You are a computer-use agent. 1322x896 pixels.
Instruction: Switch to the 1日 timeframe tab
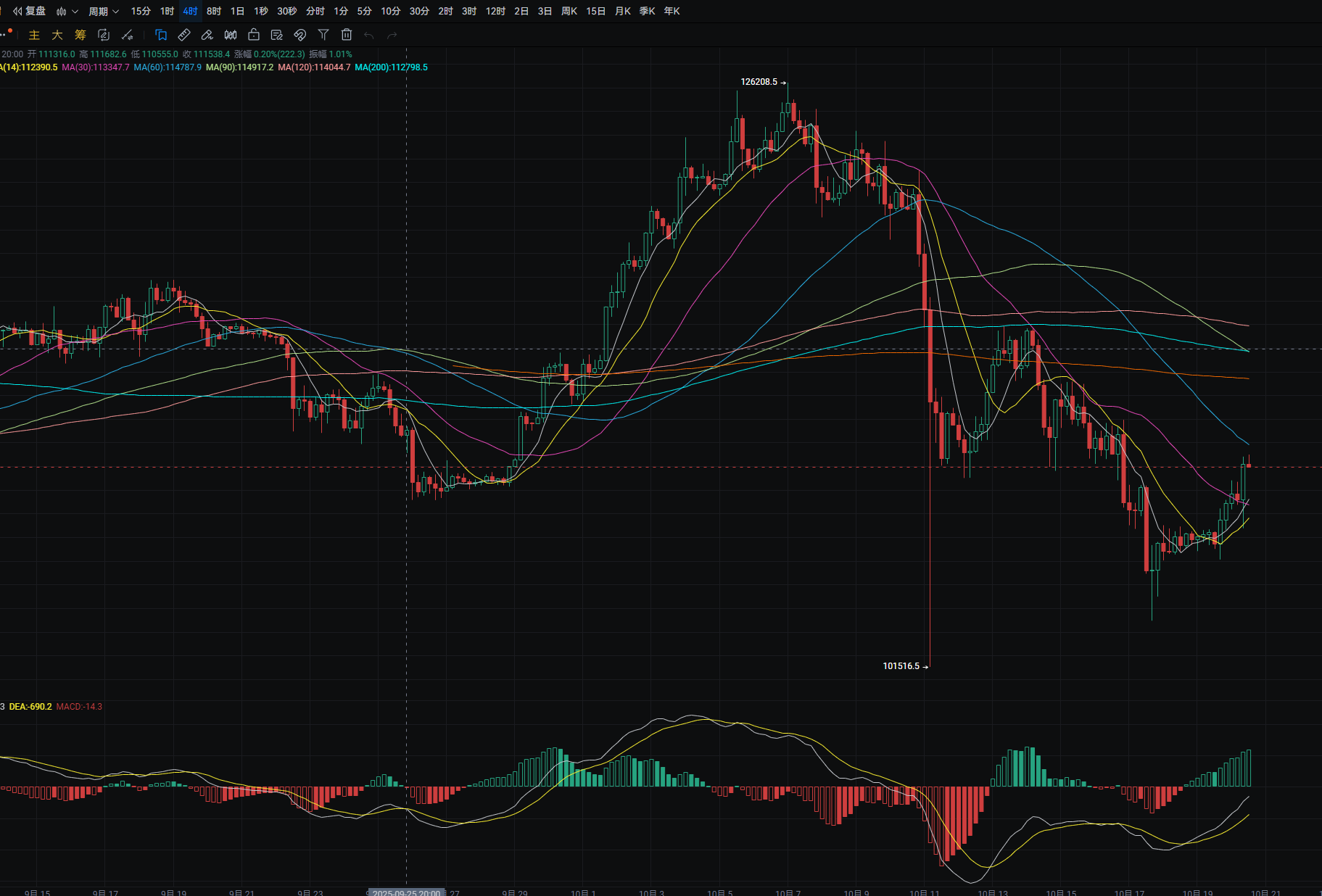pos(237,12)
